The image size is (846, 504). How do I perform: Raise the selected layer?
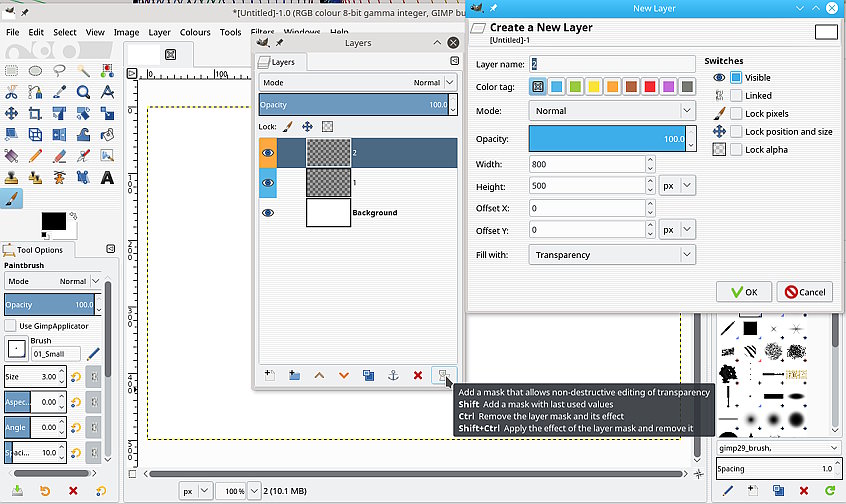pos(319,375)
